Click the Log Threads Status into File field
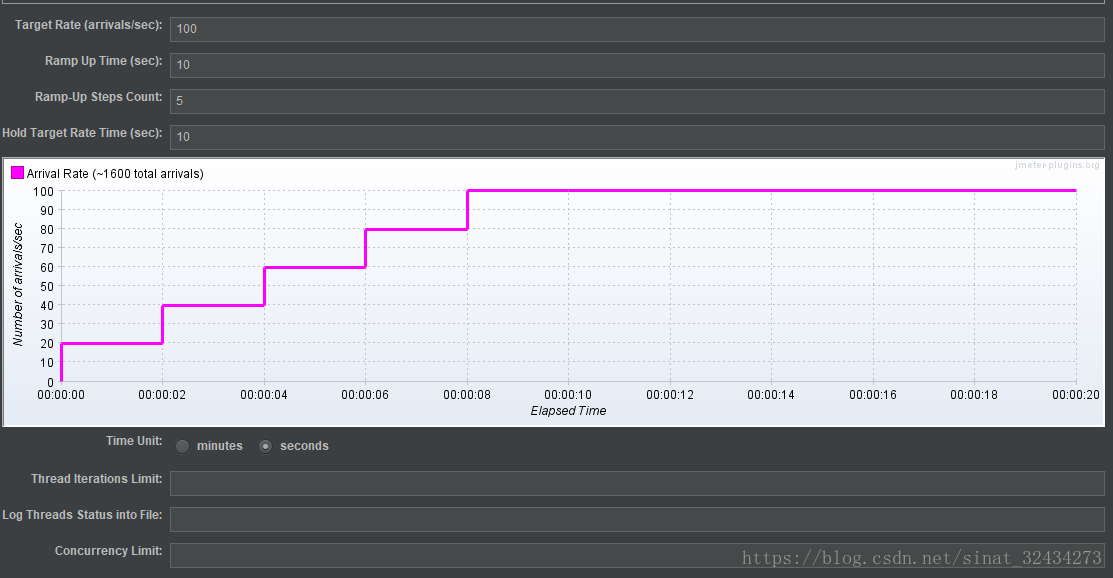 tap(637, 519)
